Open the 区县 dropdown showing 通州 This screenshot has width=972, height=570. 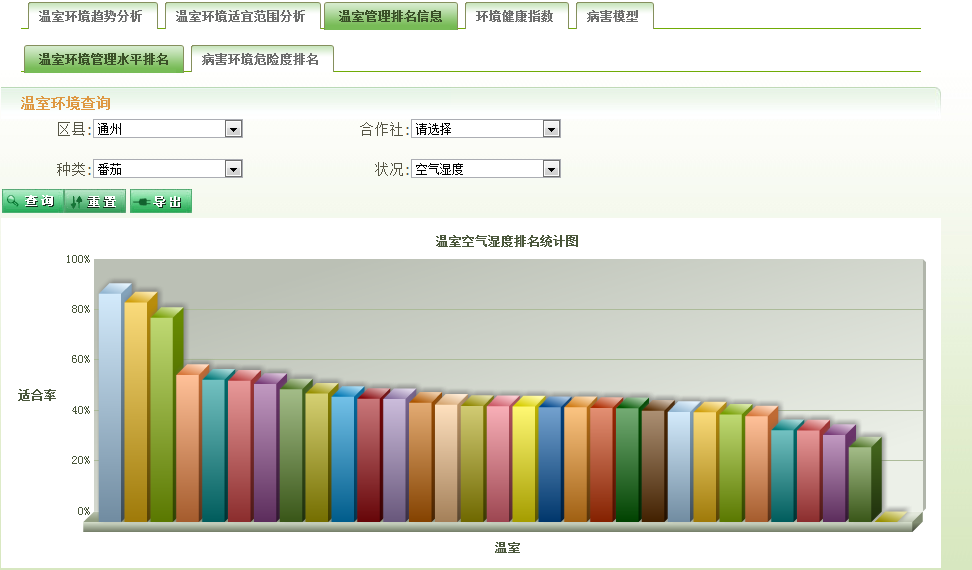pyautogui.click(x=167, y=129)
